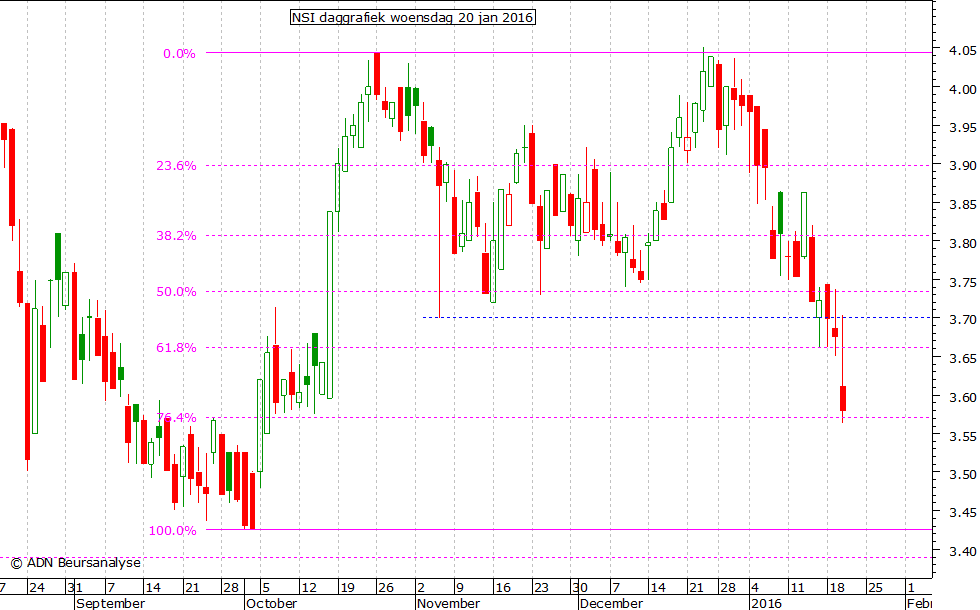Click the '2016' year label
Screen dimensions: 980x610
766,603
